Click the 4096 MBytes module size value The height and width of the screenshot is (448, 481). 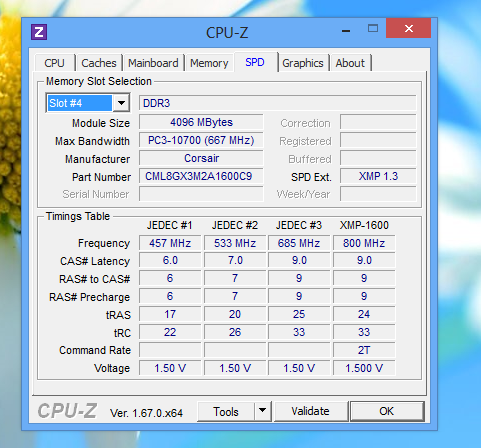click(x=201, y=122)
